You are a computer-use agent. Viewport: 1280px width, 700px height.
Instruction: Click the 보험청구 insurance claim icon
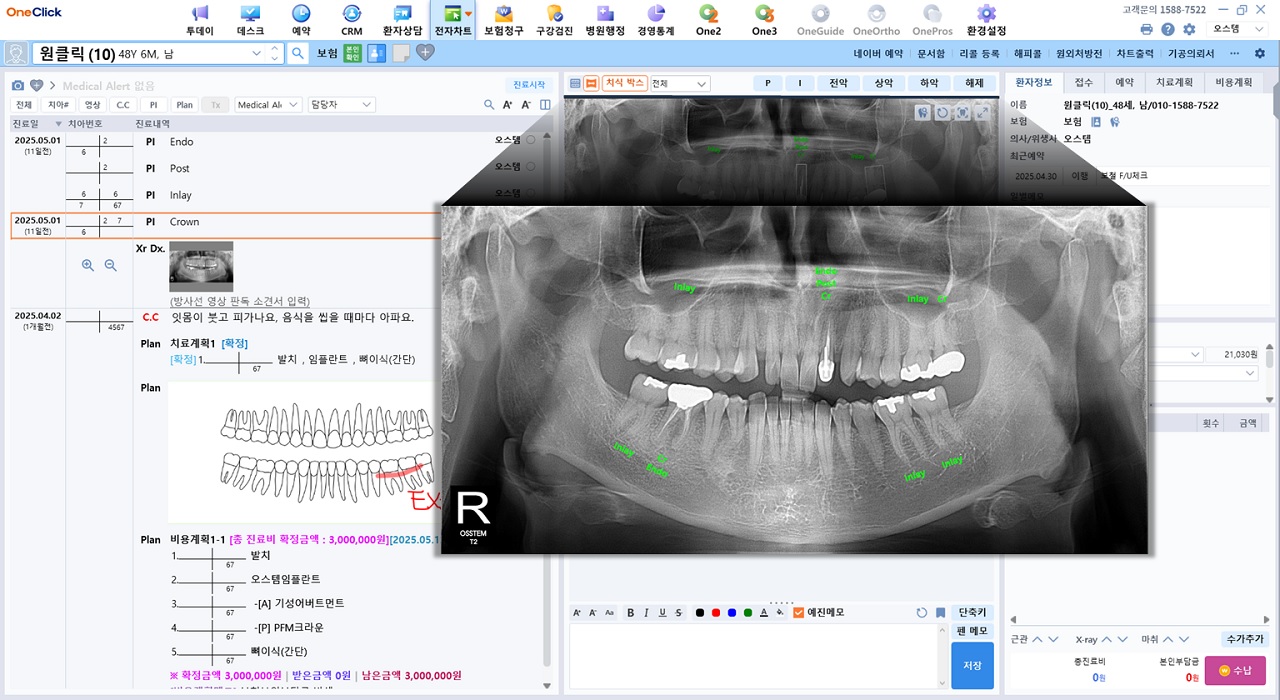(x=503, y=20)
